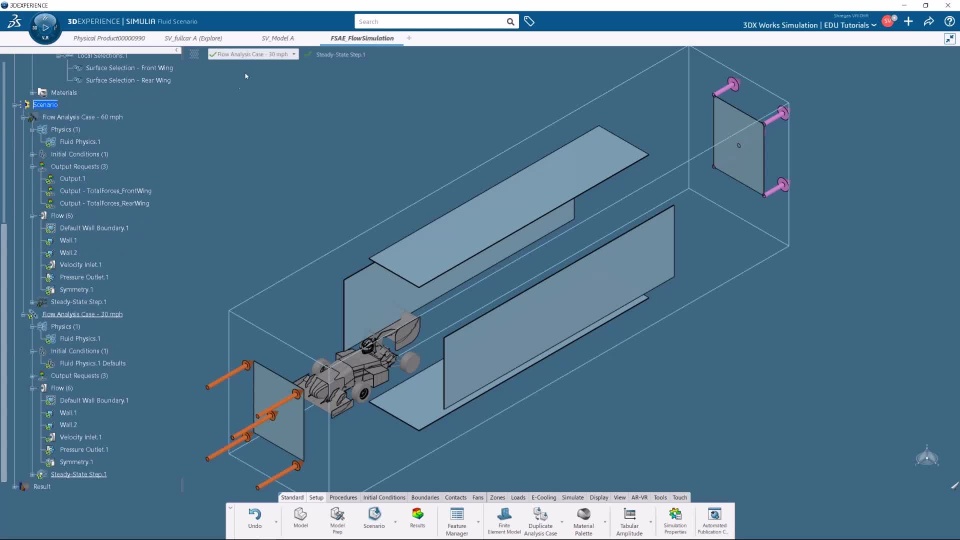Open the Material Palette dropdown arrow
Screen dimensions: 960x540
[x=605, y=522]
